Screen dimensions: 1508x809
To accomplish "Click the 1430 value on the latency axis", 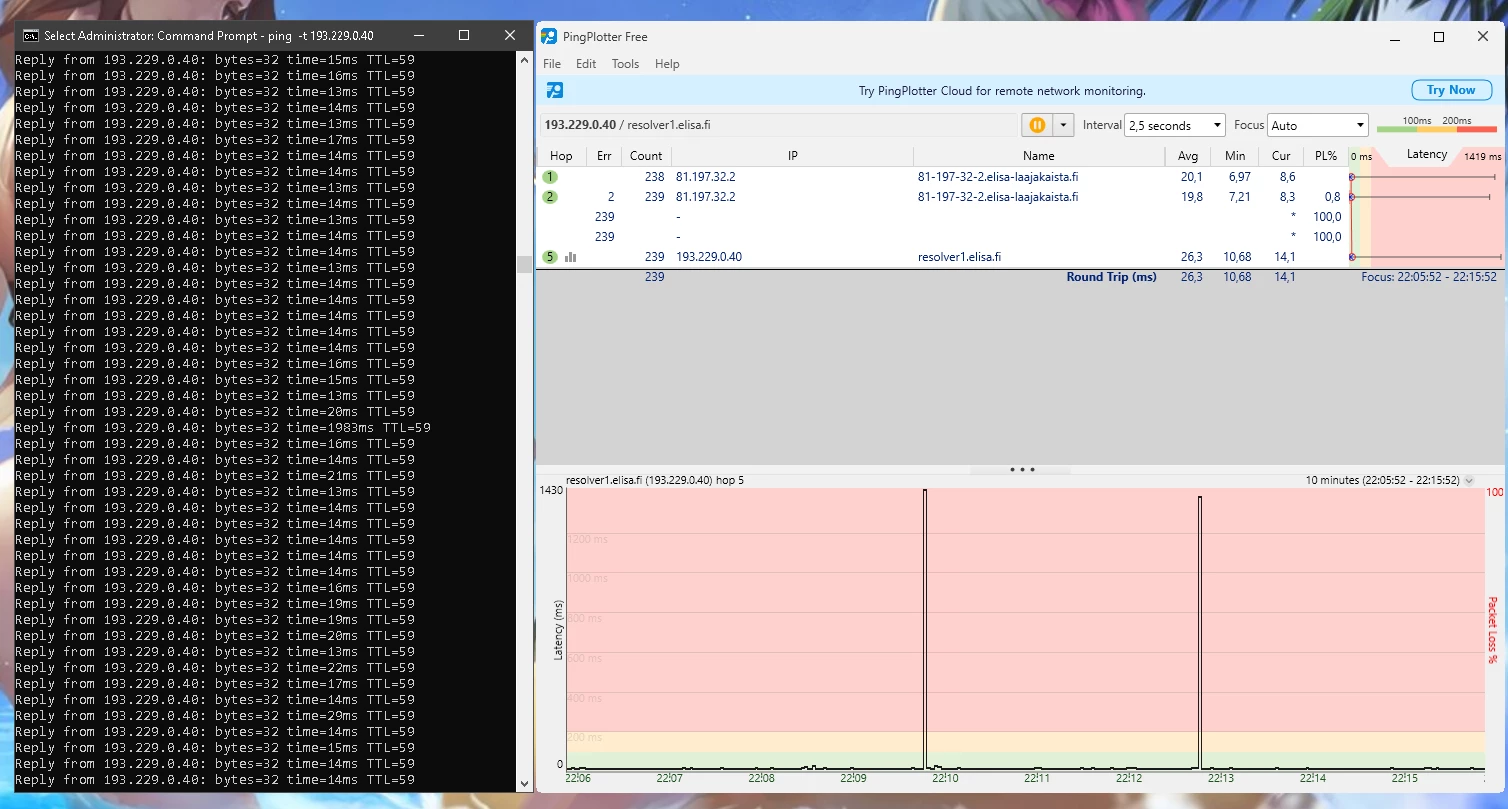I will point(551,491).
